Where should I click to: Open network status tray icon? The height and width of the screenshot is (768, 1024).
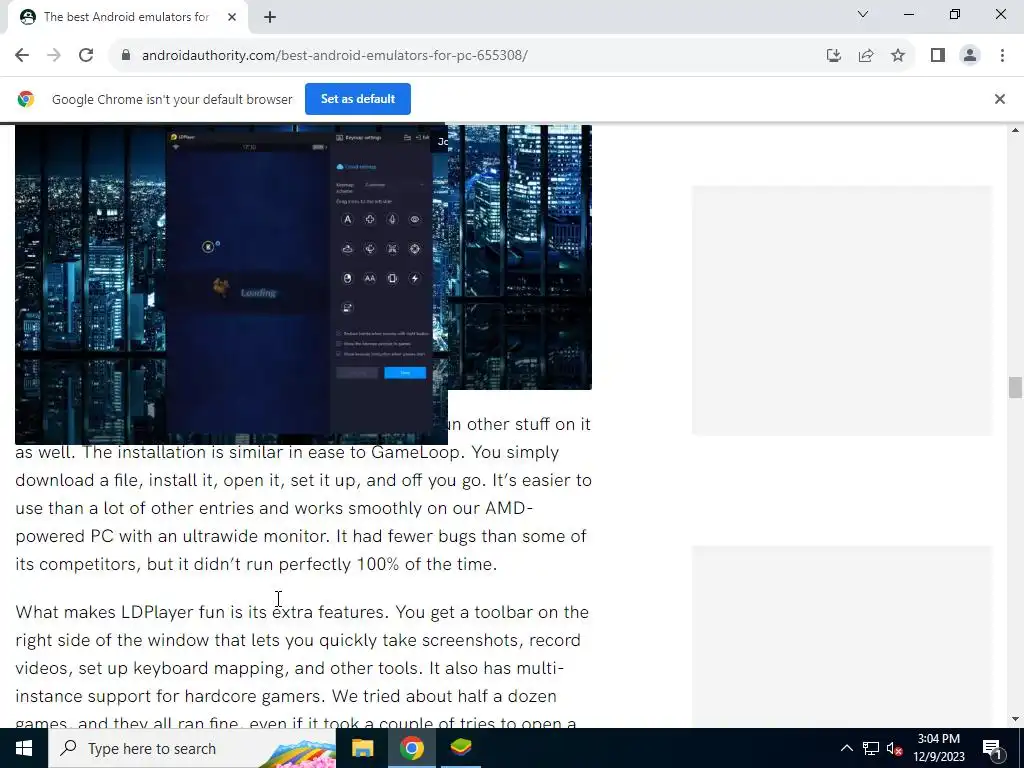[871, 748]
